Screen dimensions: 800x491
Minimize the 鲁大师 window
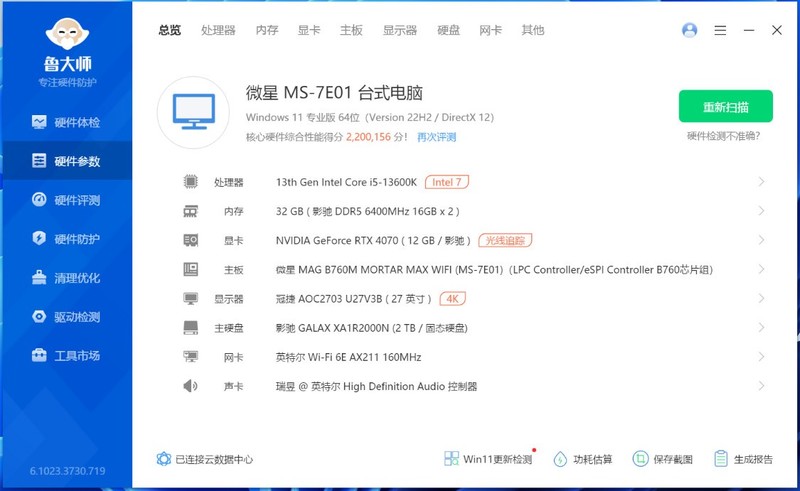coord(748,30)
